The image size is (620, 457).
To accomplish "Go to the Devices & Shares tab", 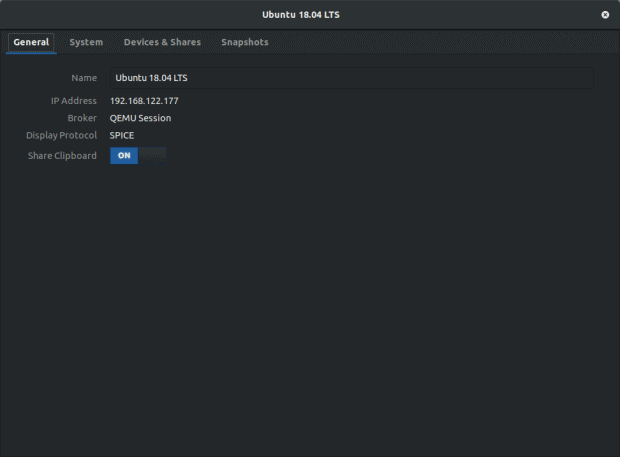I will 162,42.
